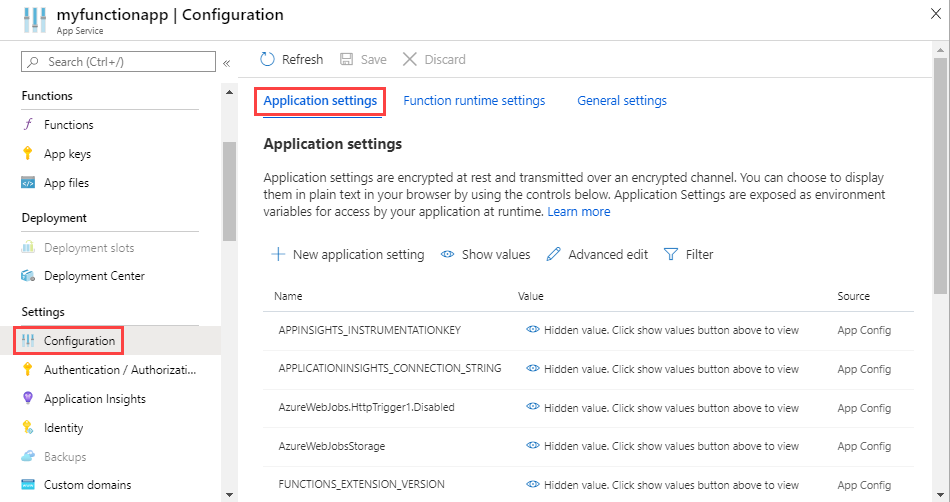Click the Functions icon in sidebar

coord(28,125)
